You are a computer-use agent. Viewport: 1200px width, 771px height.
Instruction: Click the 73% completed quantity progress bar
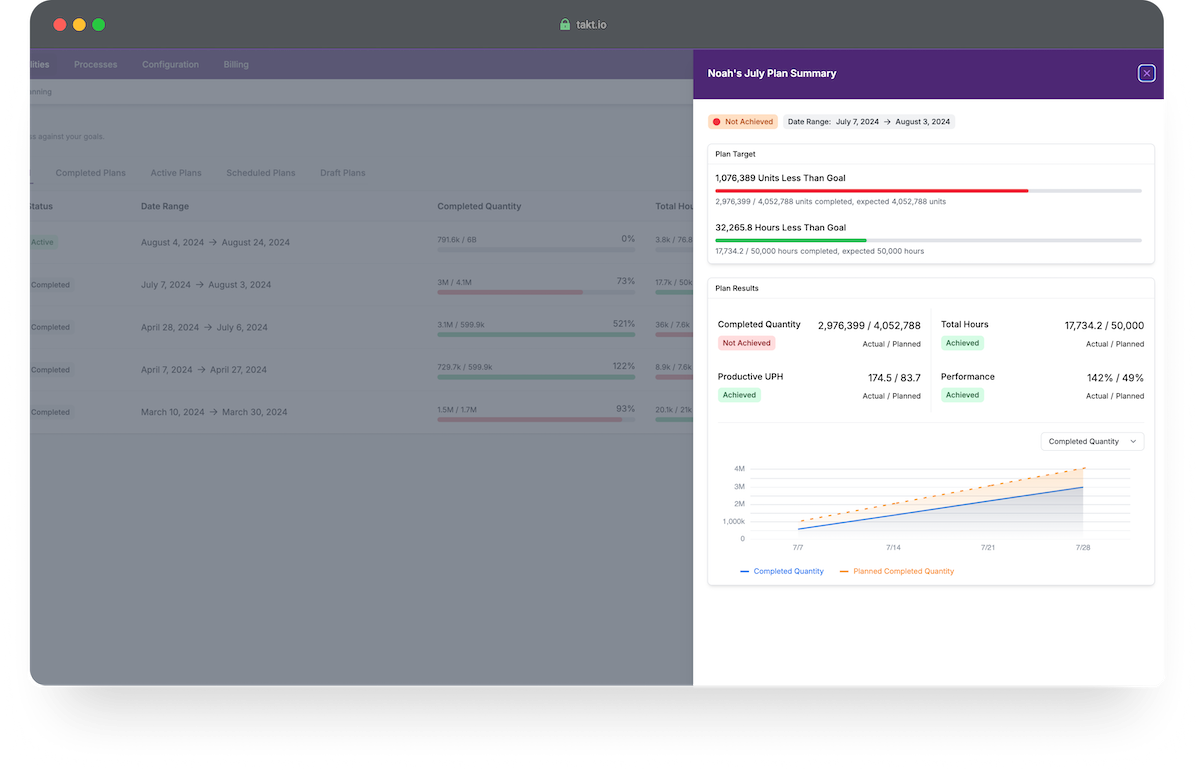(536, 292)
